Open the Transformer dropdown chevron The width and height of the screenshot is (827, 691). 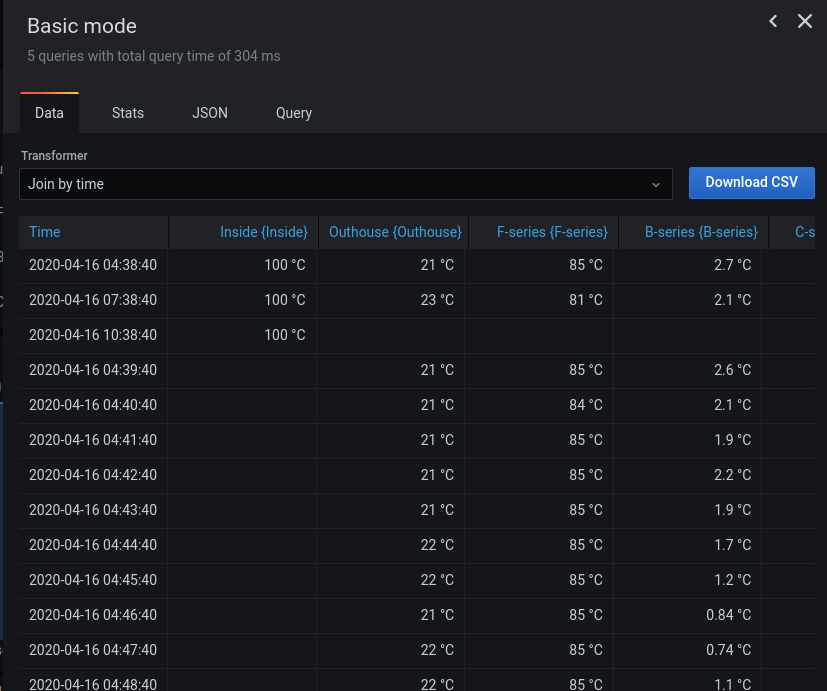(x=656, y=184)
